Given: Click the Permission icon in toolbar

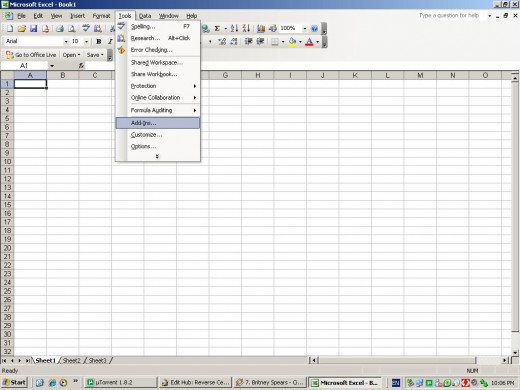Looking at the screenshot, I should [46, 29].
